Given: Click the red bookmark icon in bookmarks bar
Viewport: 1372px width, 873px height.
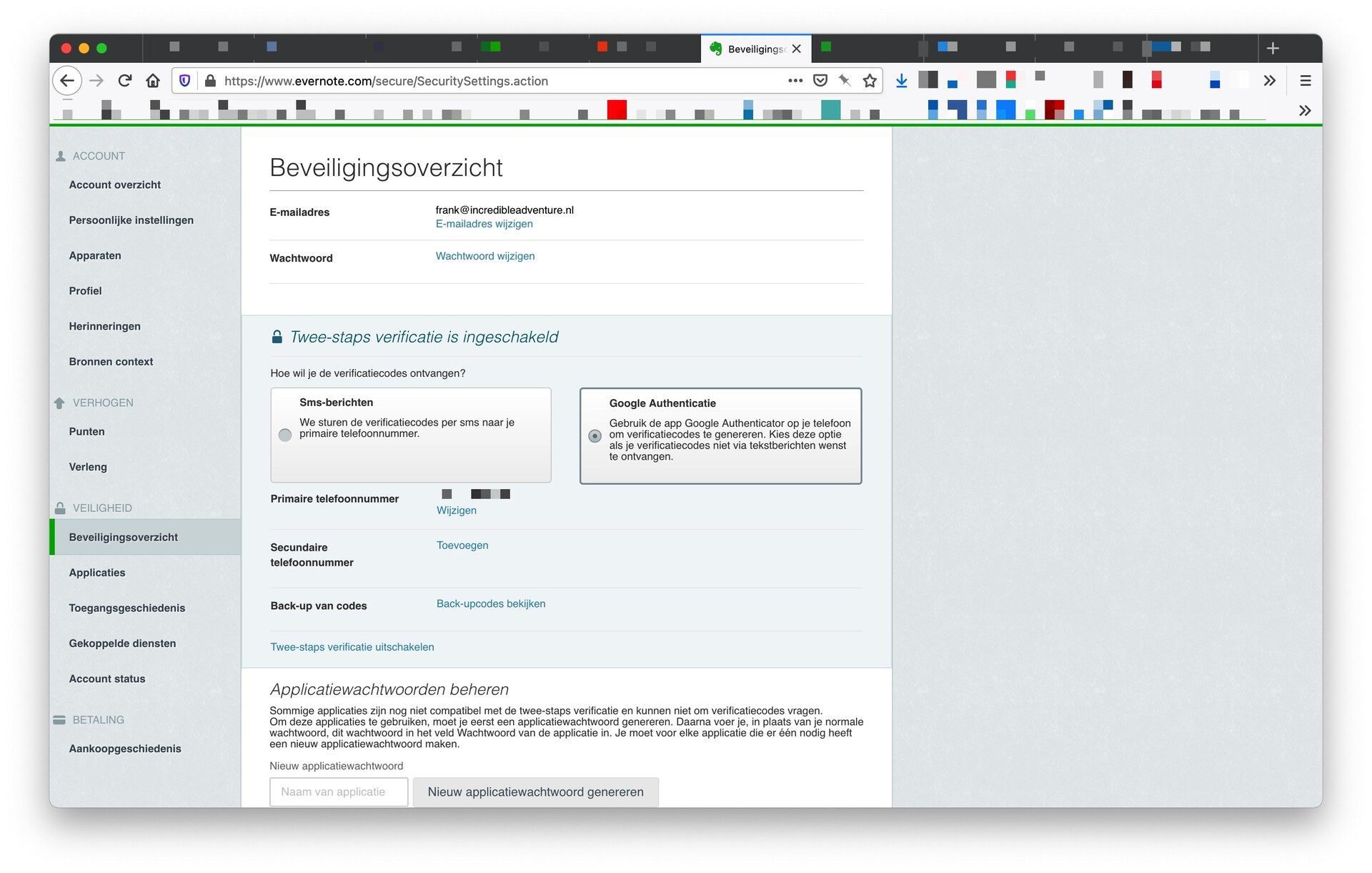Looking at the screenshot, I should coord(617,109).
